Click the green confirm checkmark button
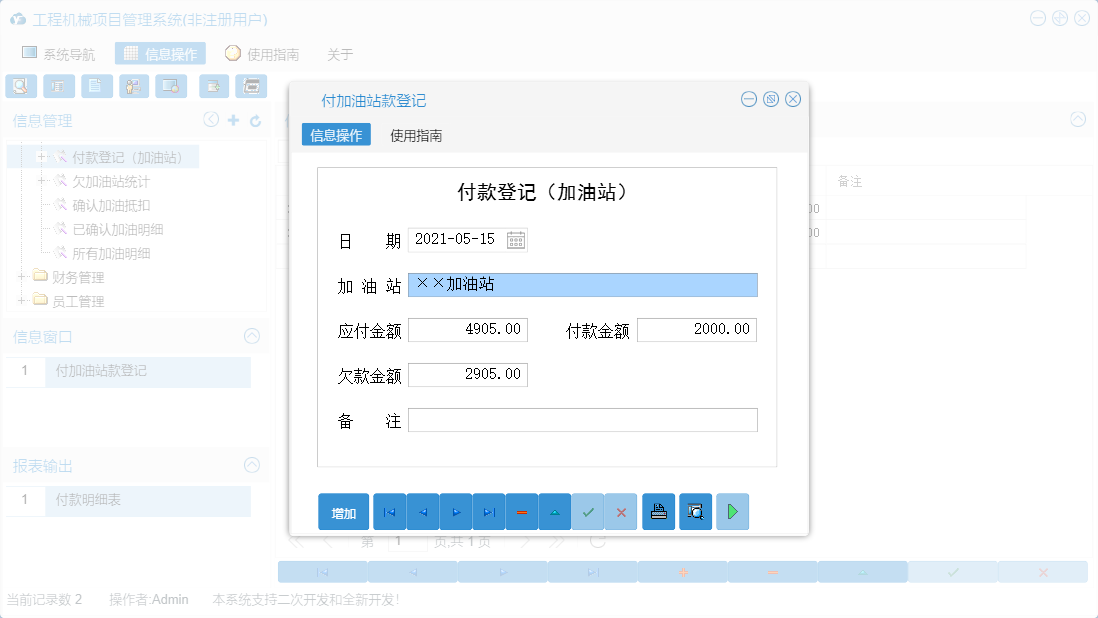The image size is (1098, 618). point(588,511)
